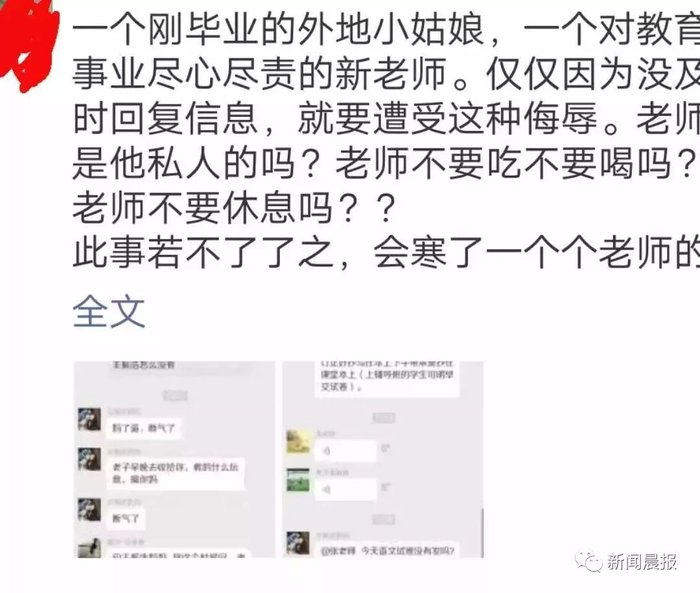Tap the 新闻晨报 watermark text

coord(641,561)
